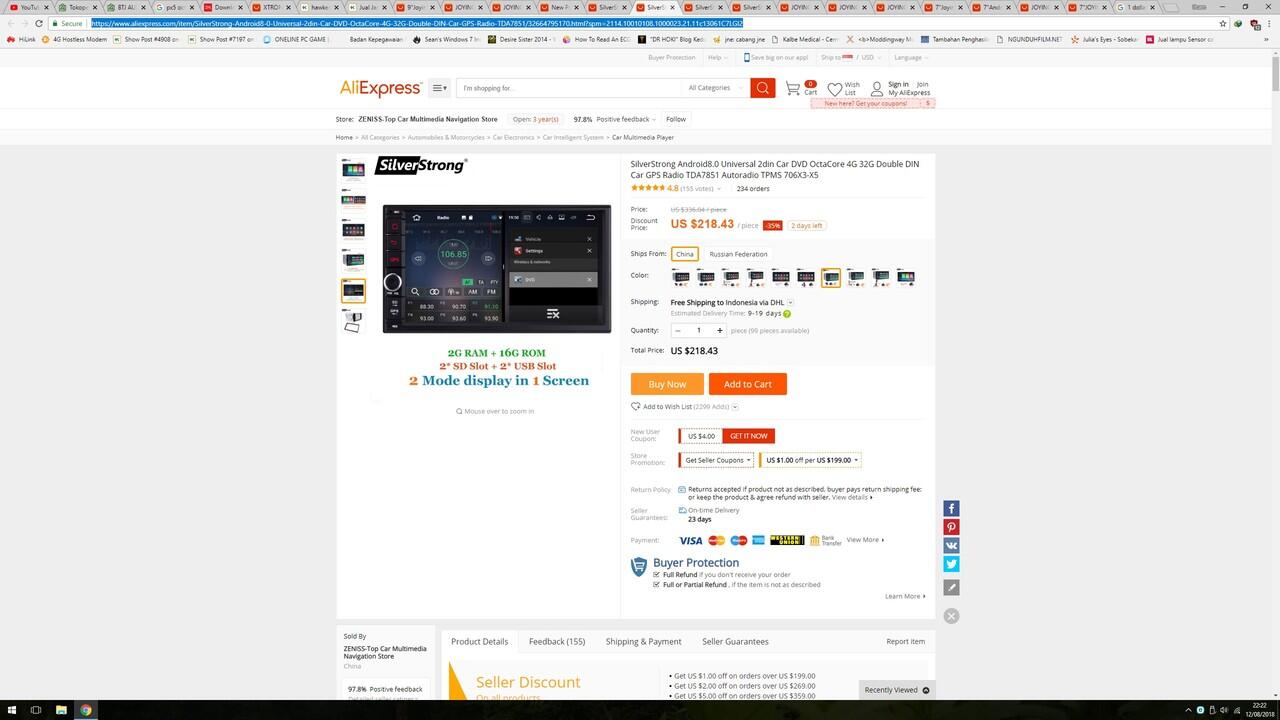Open the Wish List heart icon
The width and height of the screenshot is (1280, 720).
coord(834,88)
